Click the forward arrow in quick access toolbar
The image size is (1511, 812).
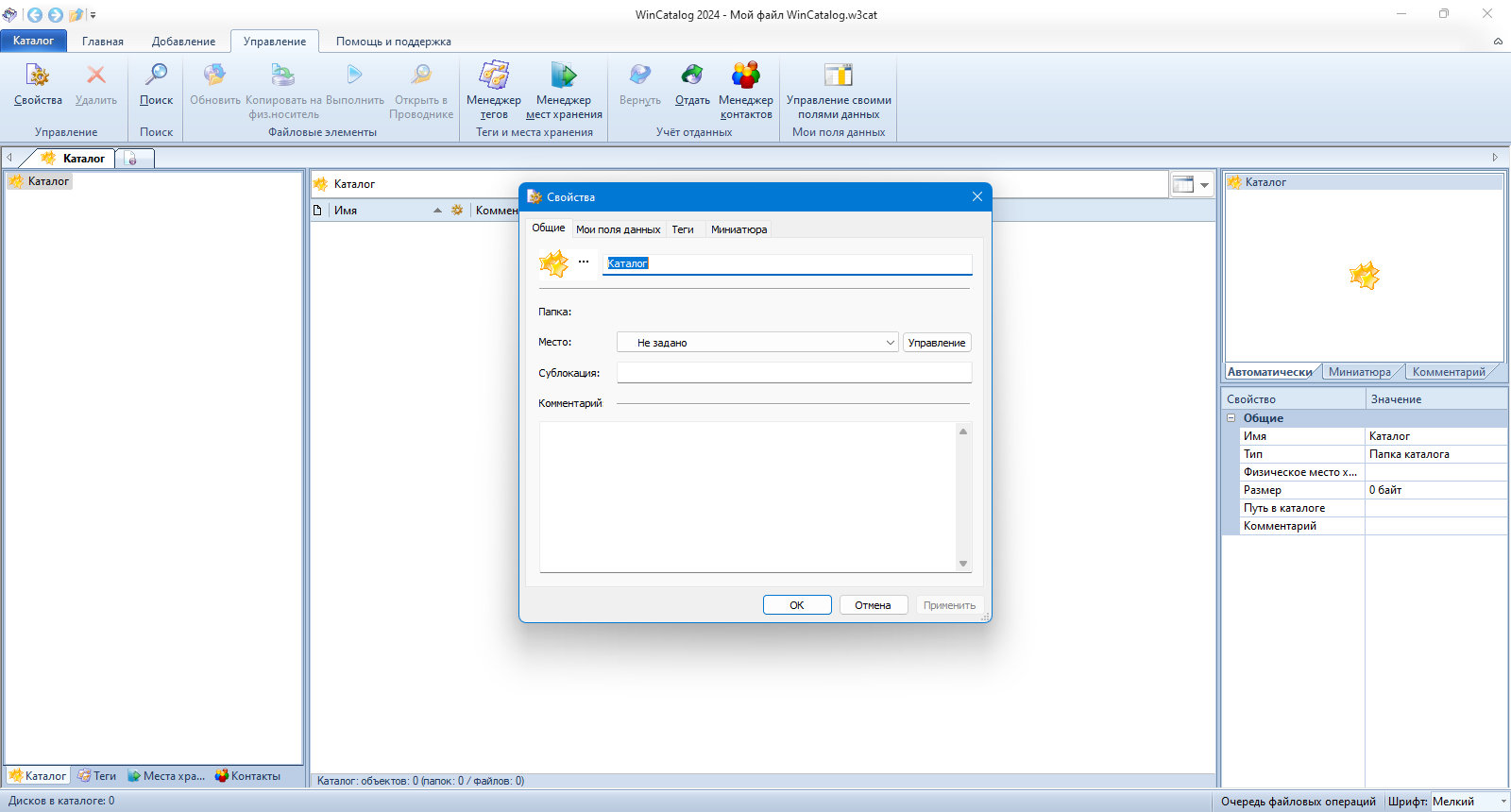pyautogui.click(x=55, y=15)
